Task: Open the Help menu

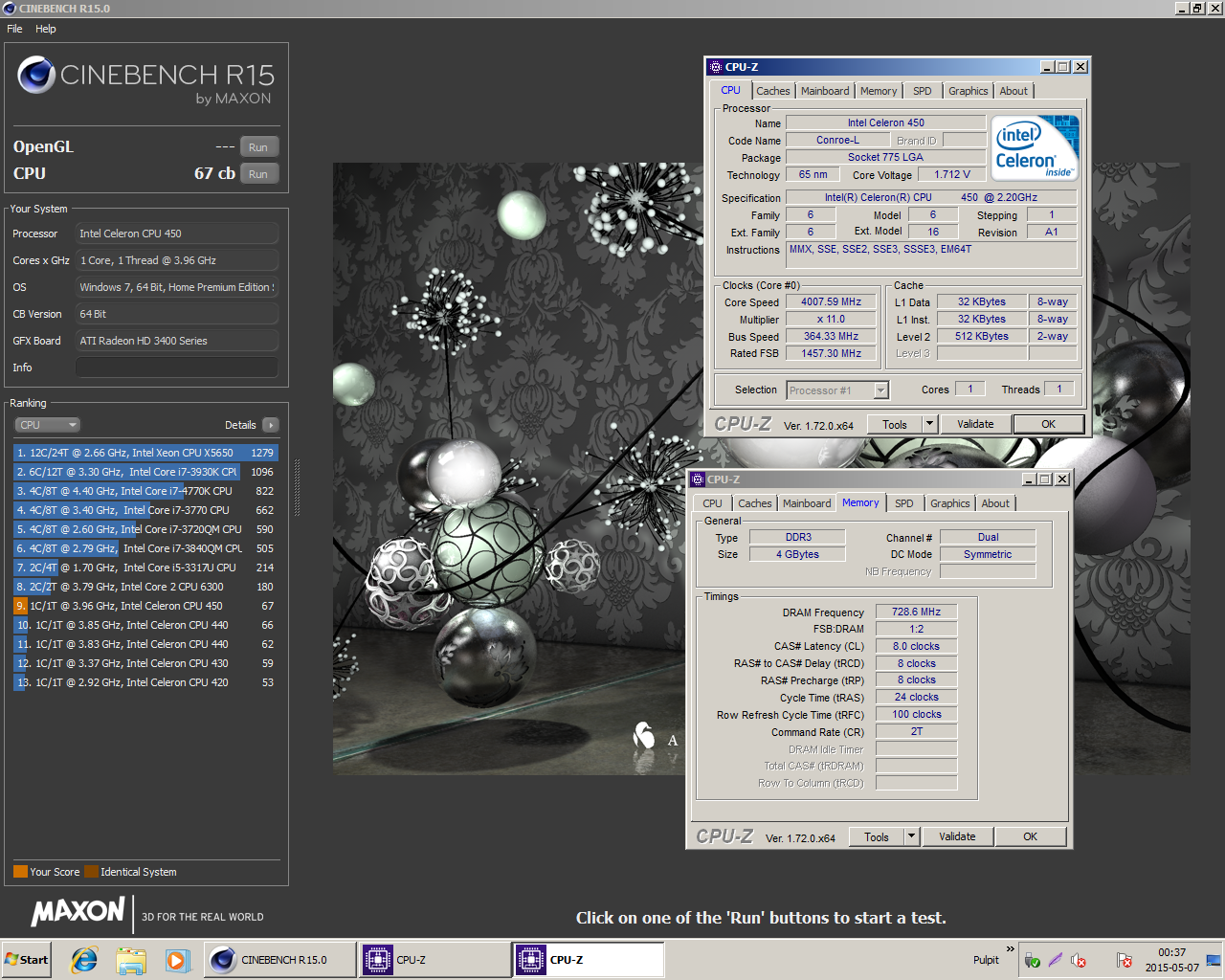Action: 46,29
